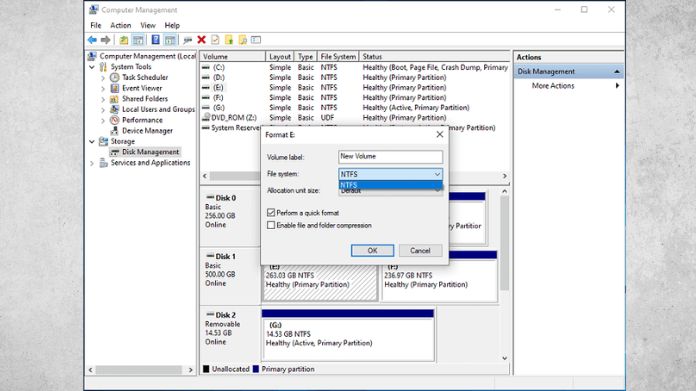Click the Disk 2 Removable label
The width and height of the screenshot is (696, 391).
pos(222,324)
